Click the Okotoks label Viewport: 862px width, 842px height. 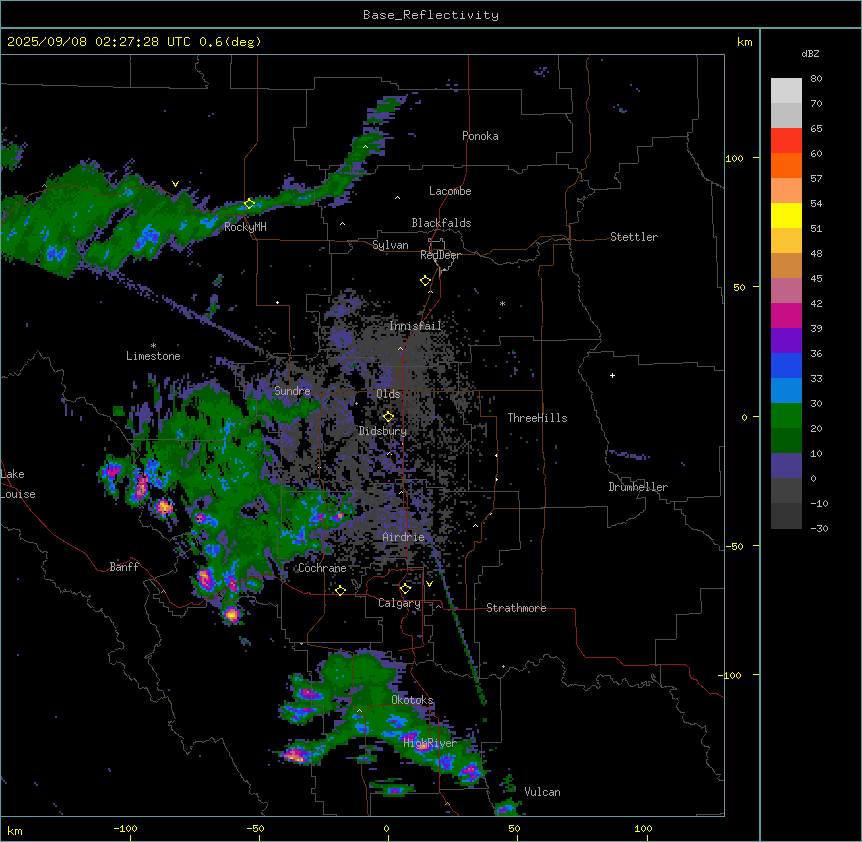tap(412, 700)
